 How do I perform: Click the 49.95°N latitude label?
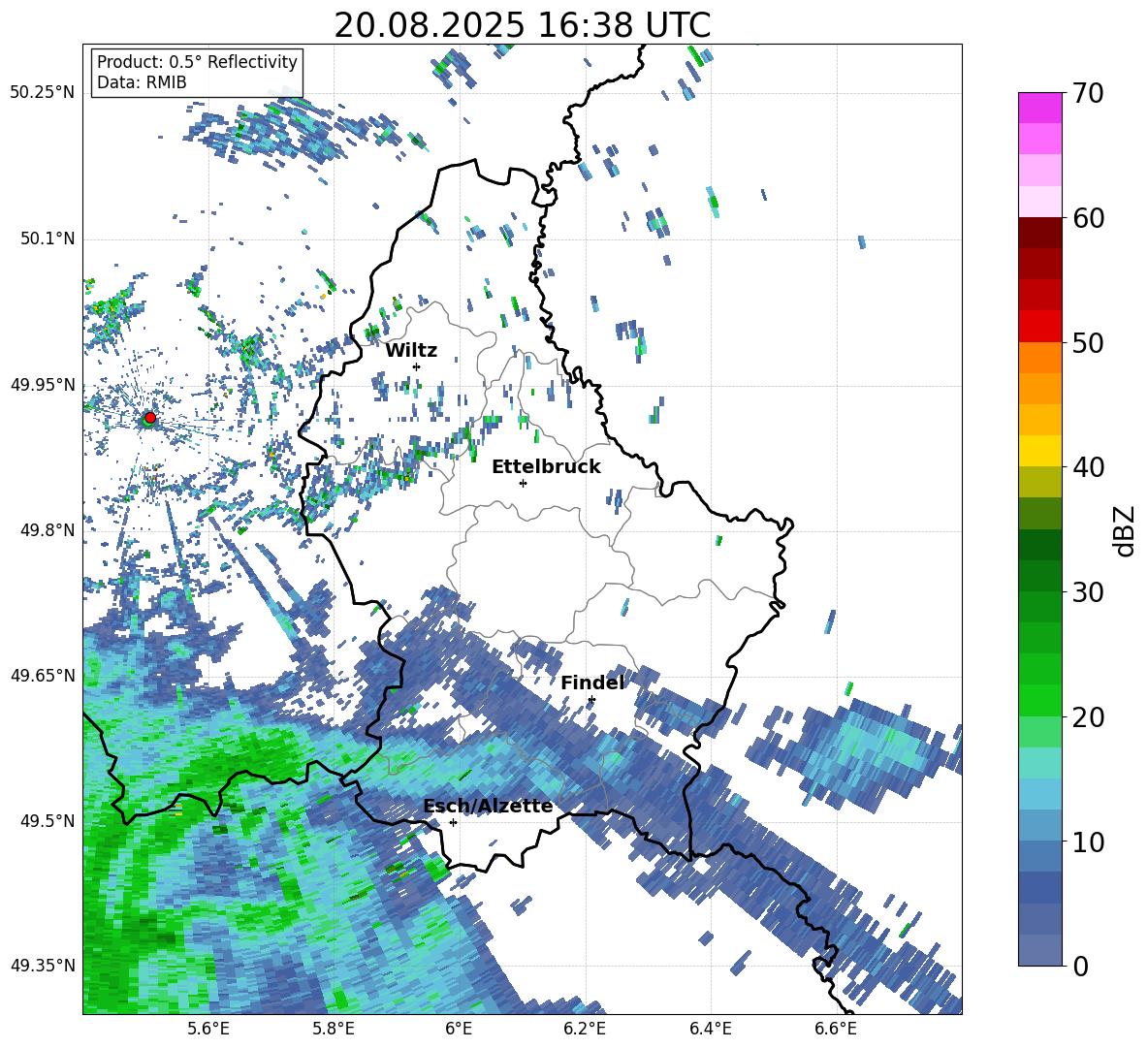pyautogui.click(x=43, y=385)
